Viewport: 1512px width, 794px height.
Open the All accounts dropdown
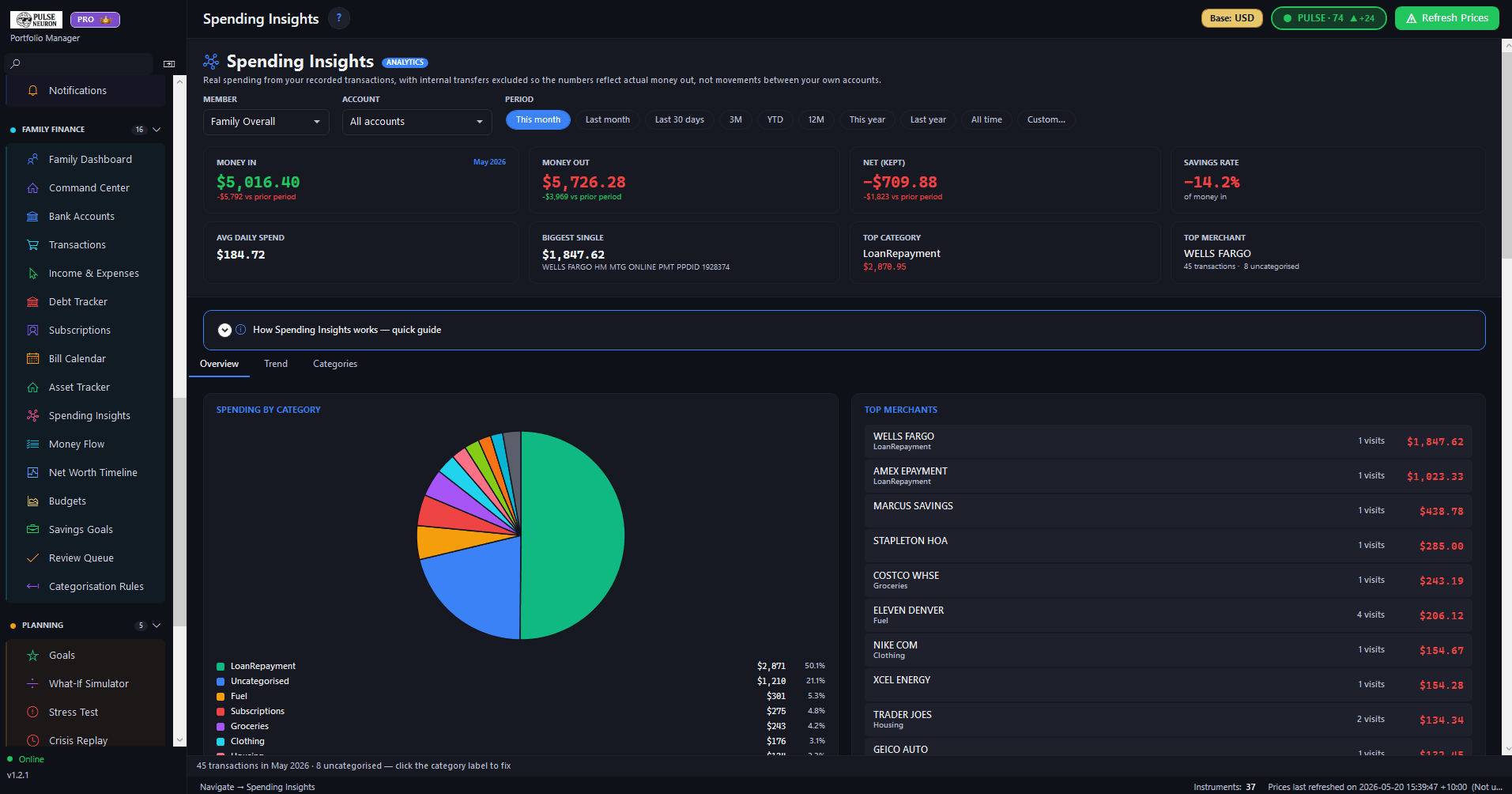point(417,122)
